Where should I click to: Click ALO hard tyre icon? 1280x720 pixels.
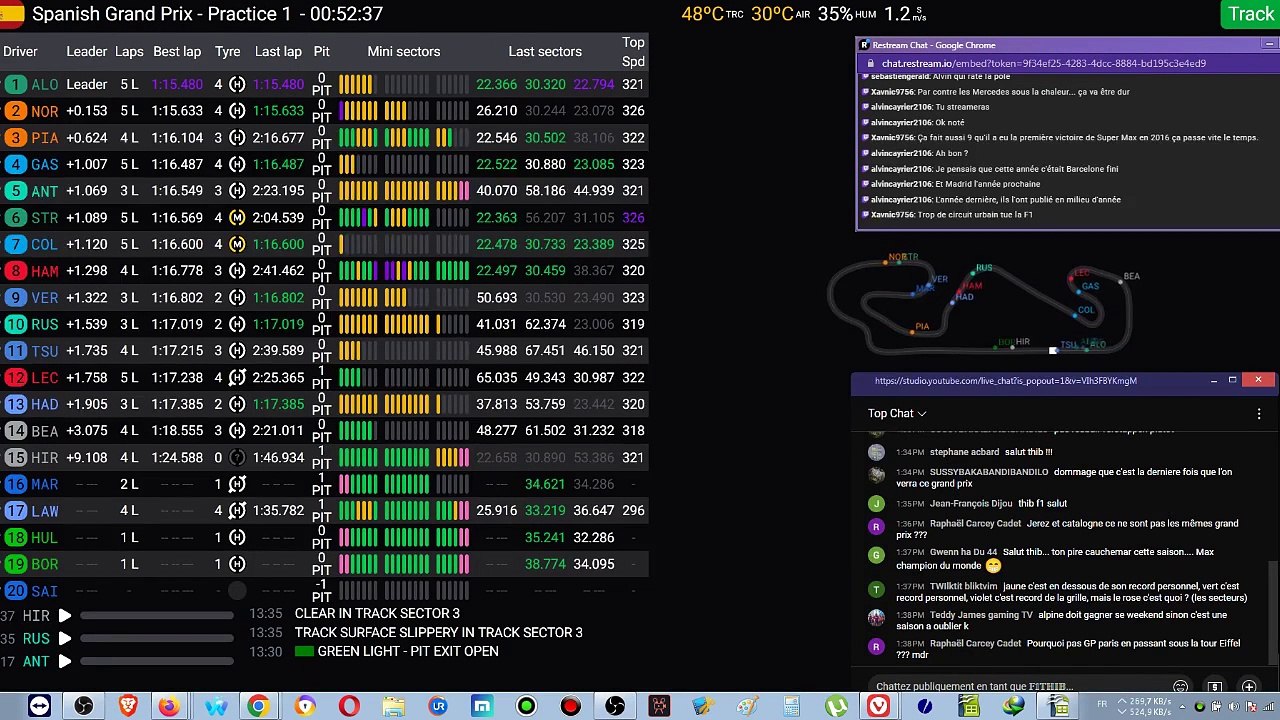click(237, 84)
